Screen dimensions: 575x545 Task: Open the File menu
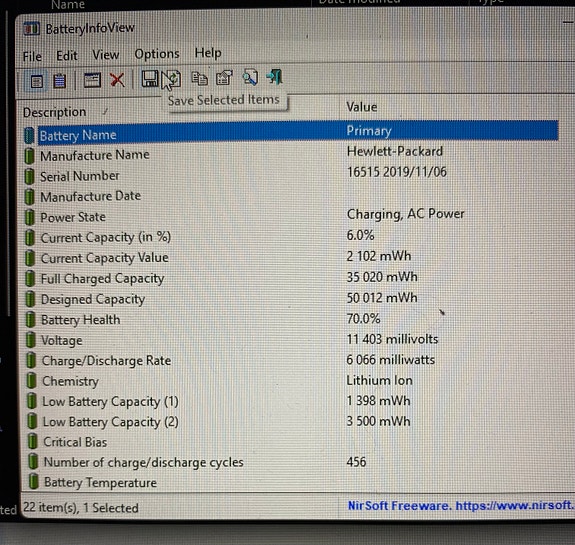click(32, 56)
